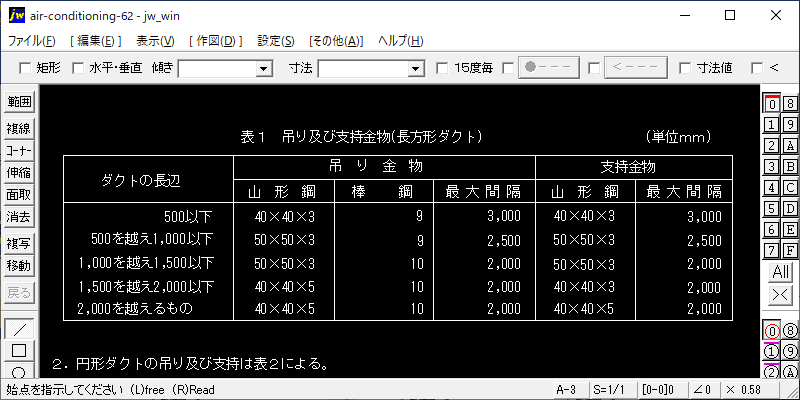800x400 pixels.
Task: Select layer F in the layer panel
Action: point(789,250)
